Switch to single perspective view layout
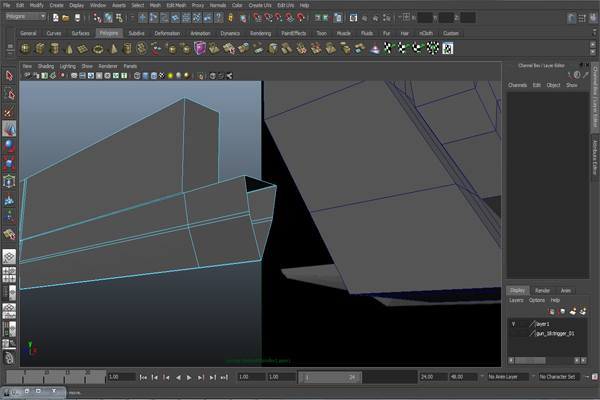 point(9,257)
